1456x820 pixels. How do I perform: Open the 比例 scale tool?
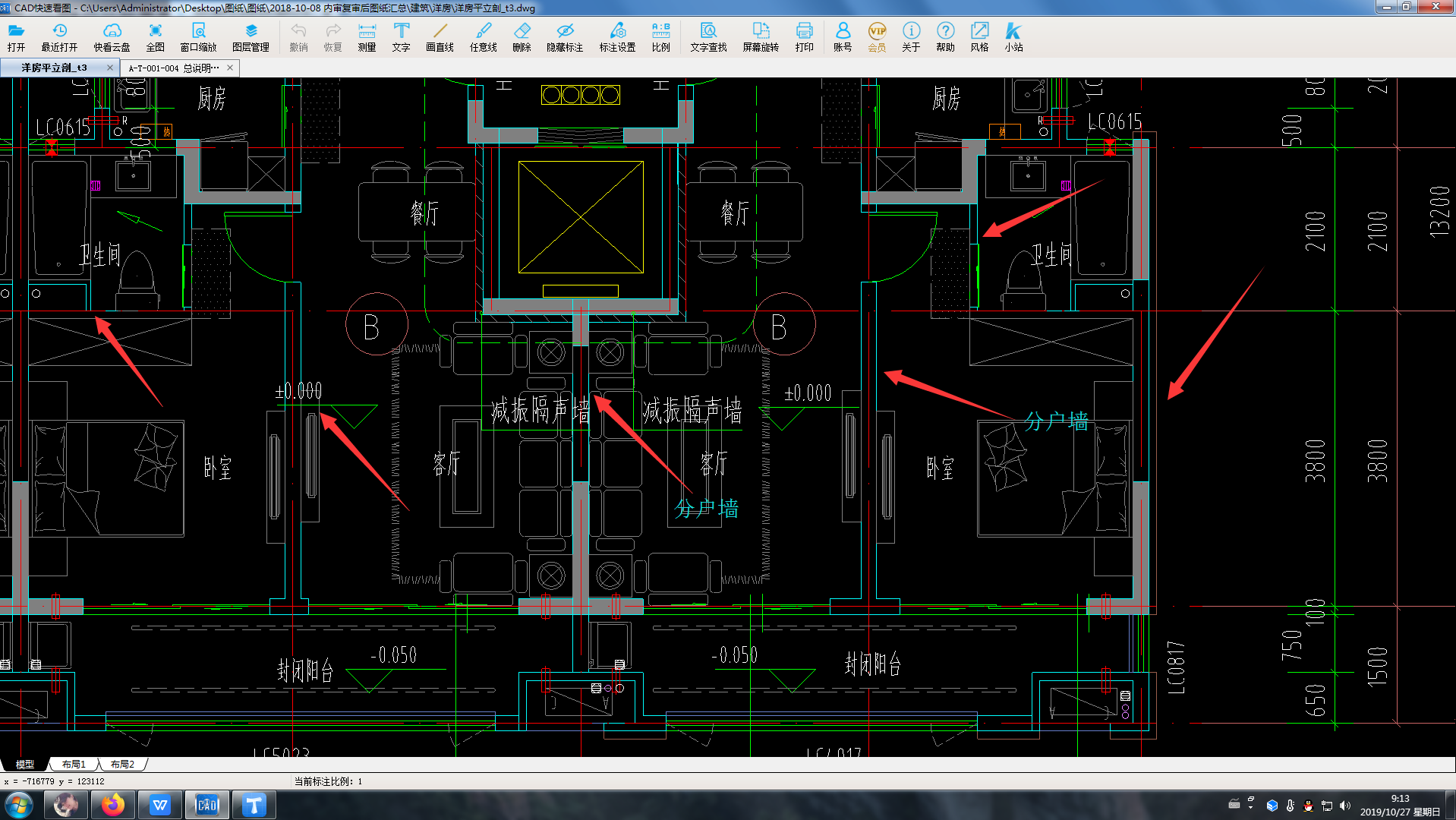(x=660, y=37)
